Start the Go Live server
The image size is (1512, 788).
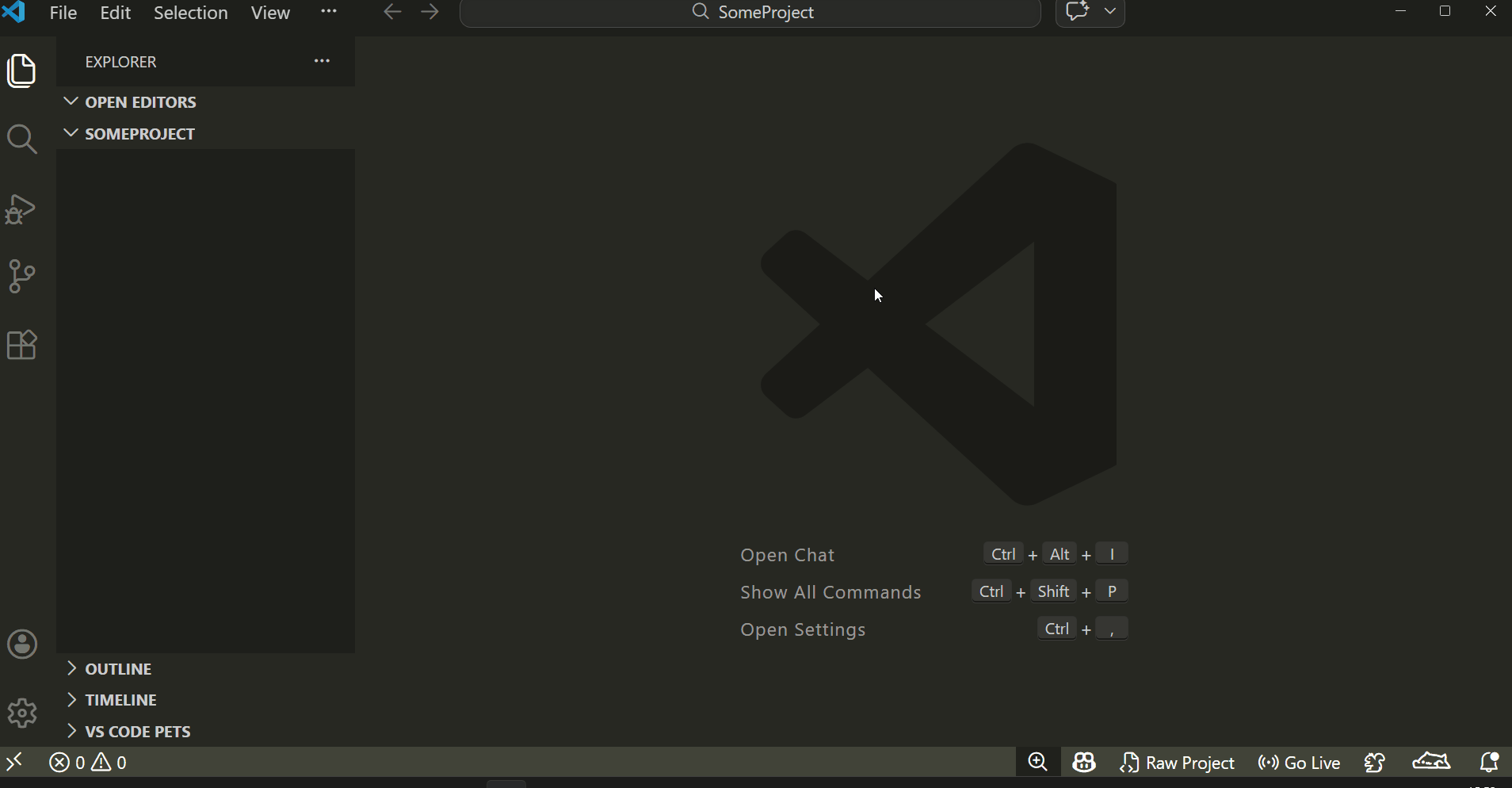coord(1300,763)
